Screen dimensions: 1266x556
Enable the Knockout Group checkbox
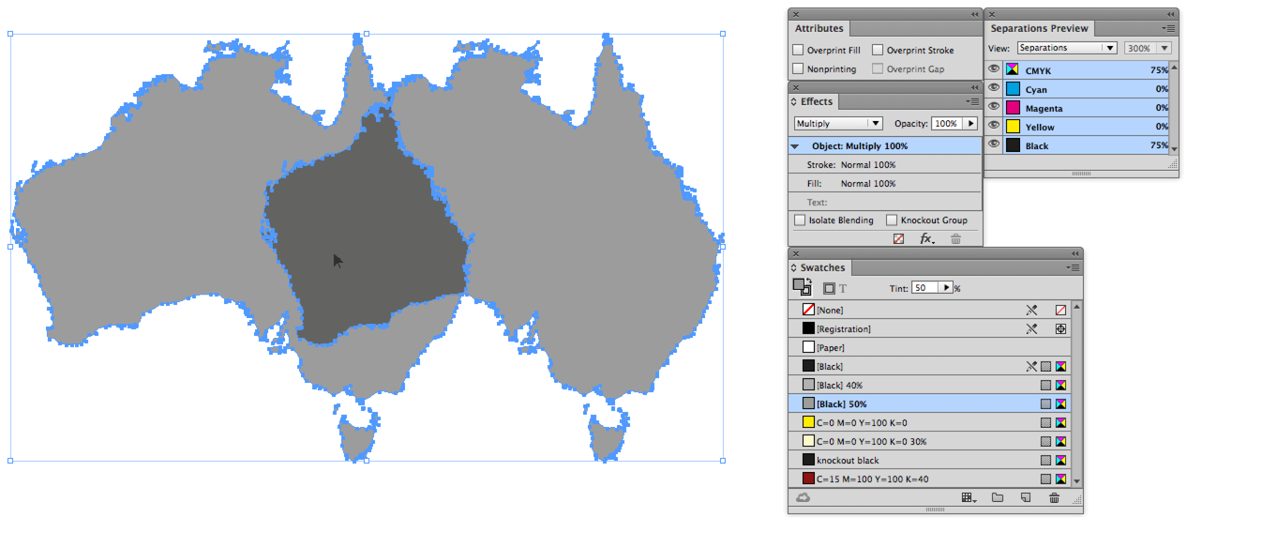[891, 220]
